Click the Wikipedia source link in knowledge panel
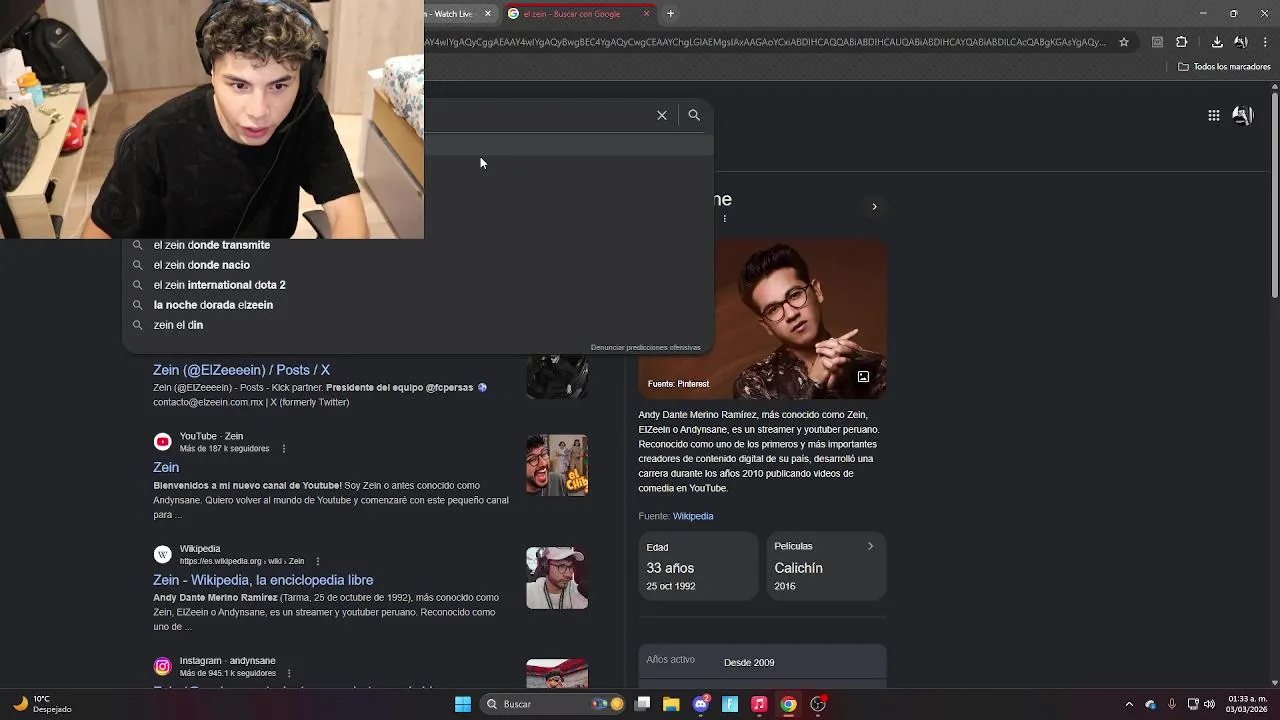 (x=693, y=516)
